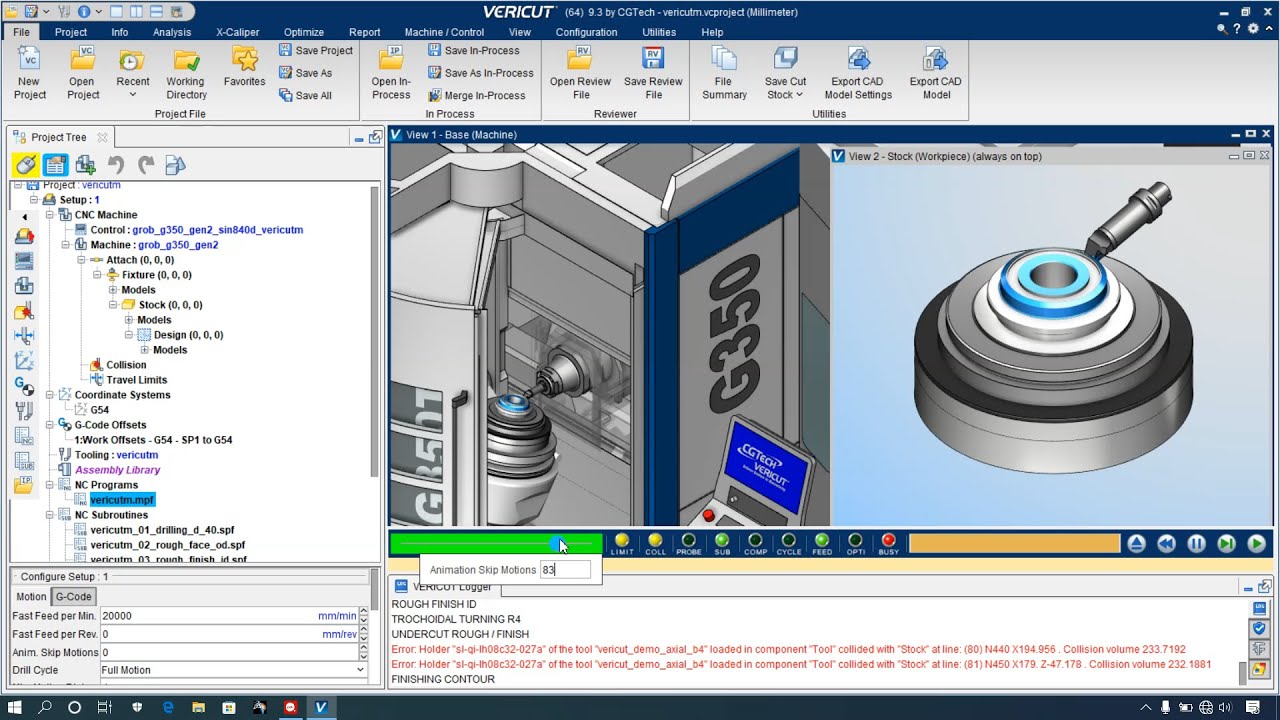Click the Save As In-Process button
Viewport: 1280px width, 720px height.
pyautogui.click(x=480, y=73)
